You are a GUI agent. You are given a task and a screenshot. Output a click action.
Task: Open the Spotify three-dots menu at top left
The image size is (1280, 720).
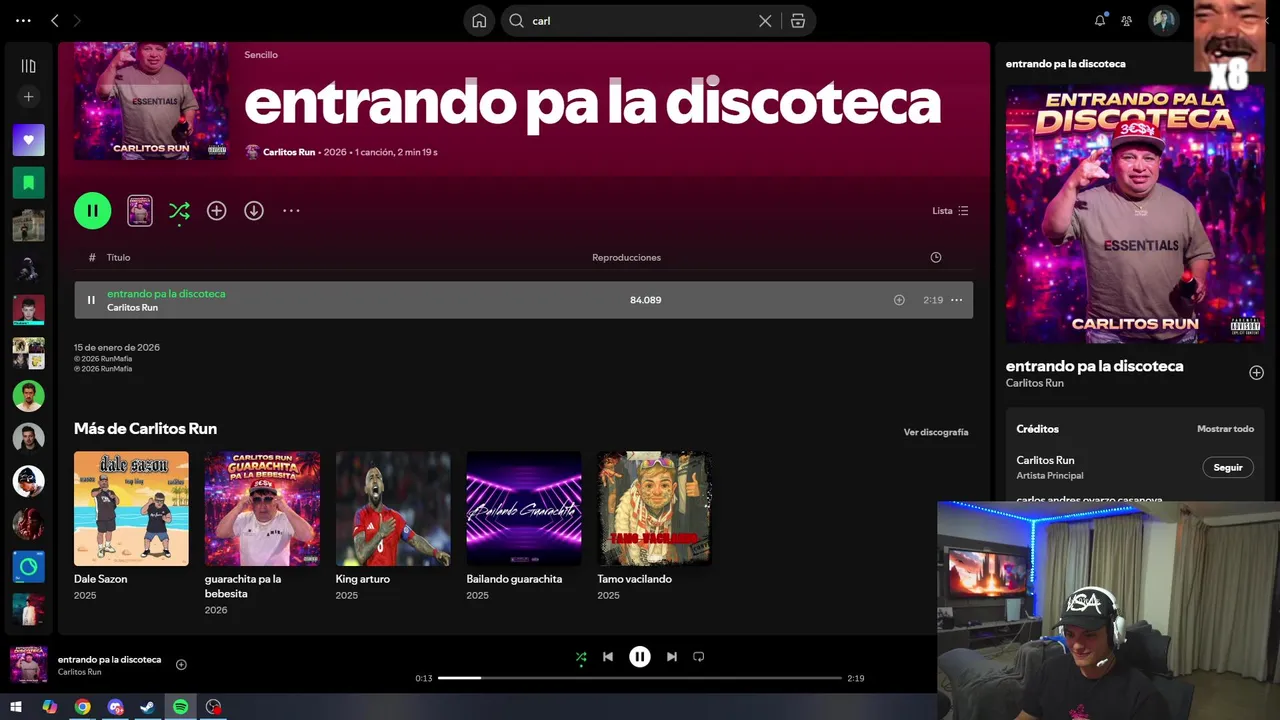click(x=23, y=20)
